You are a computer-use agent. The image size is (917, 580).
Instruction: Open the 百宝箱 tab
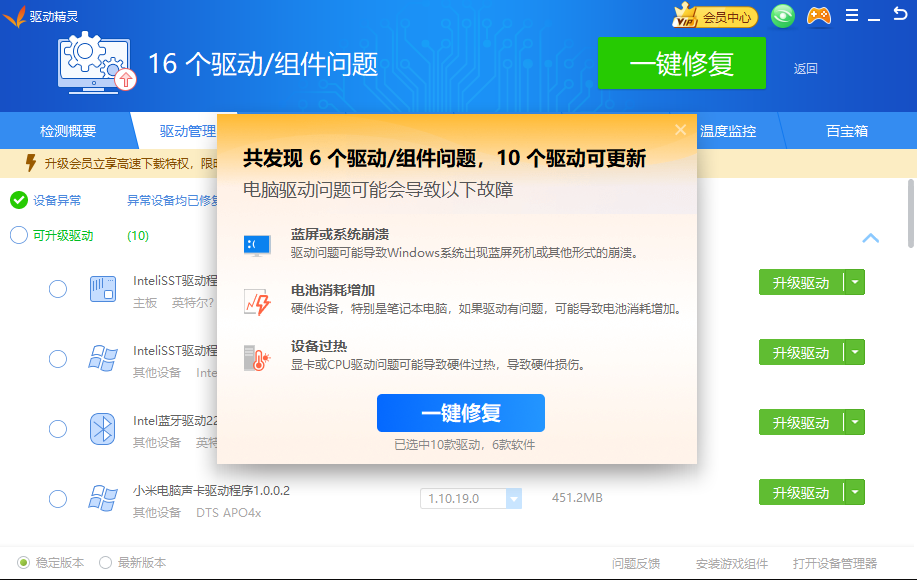click(x=846, y=131)
